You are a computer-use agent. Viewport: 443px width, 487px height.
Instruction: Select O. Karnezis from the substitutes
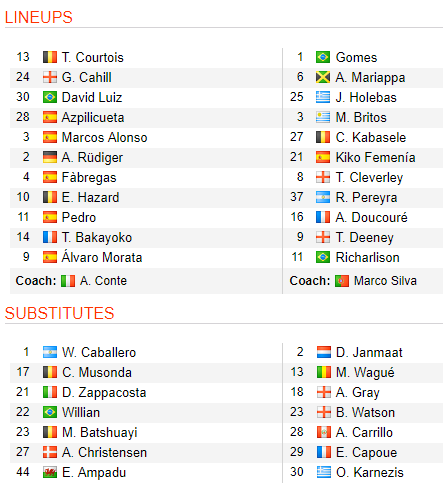370,472
